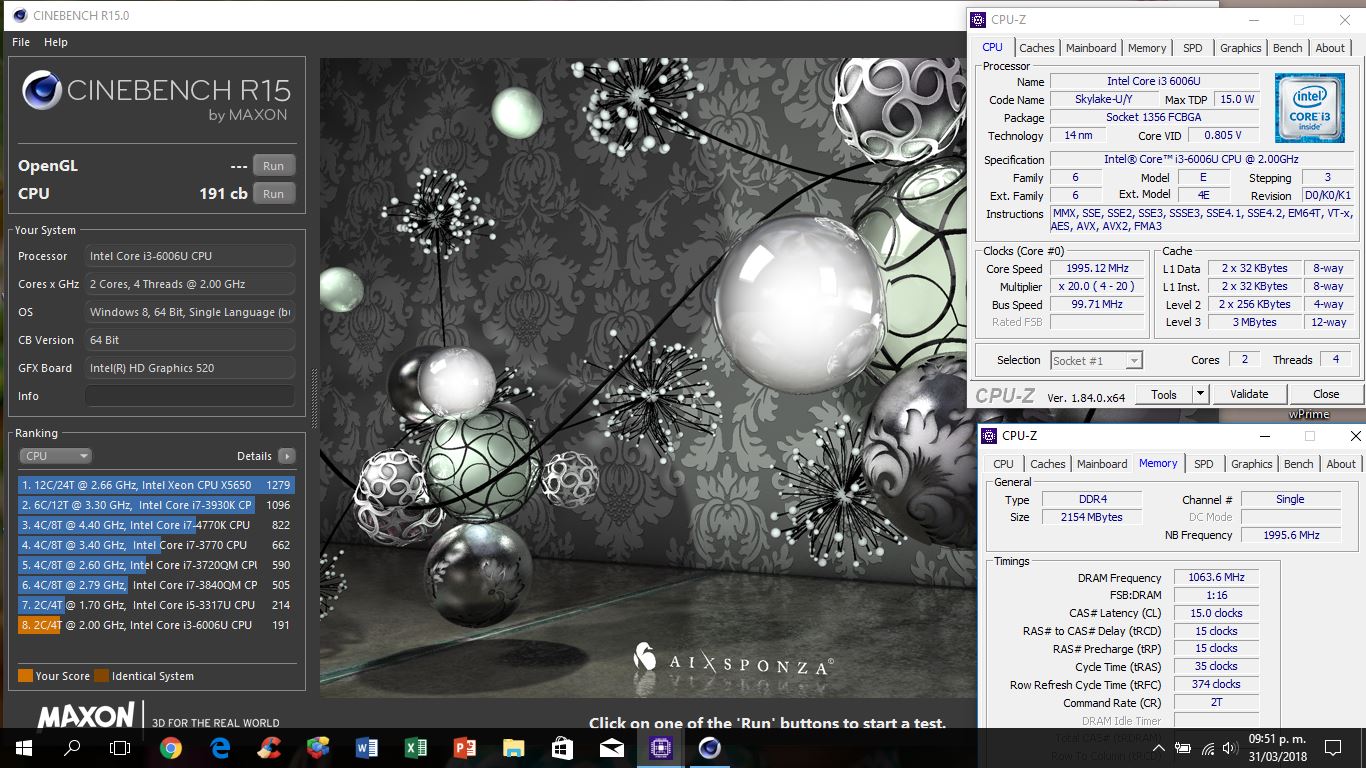This screenshot has width=1366, height=768.
Task: Open Task View on taskbar
Action: pos(120,747)
